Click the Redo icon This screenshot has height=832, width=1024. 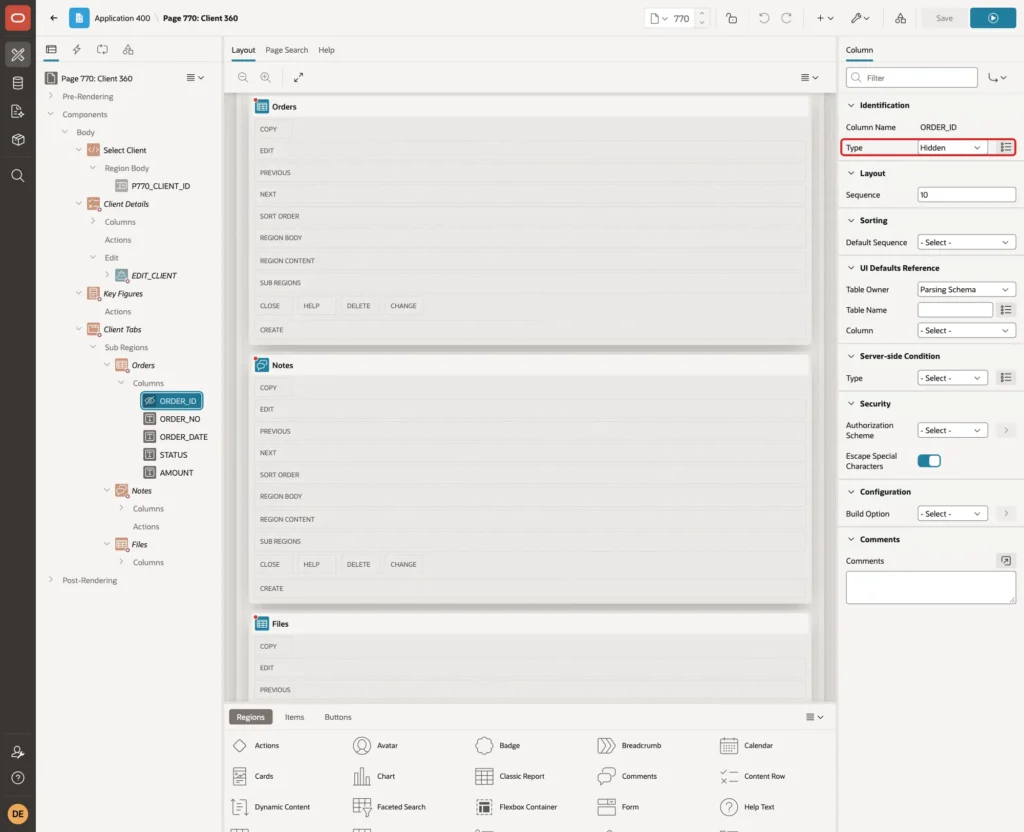pyautogui.click(x=786, y=18)
